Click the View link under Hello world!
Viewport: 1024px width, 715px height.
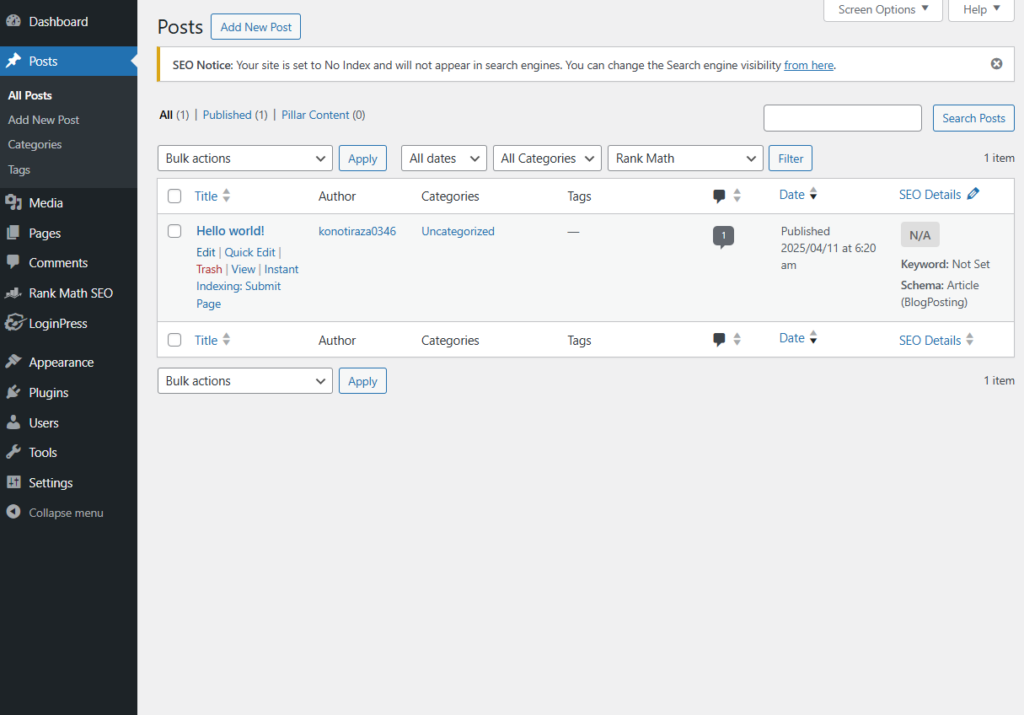[243, 269]
